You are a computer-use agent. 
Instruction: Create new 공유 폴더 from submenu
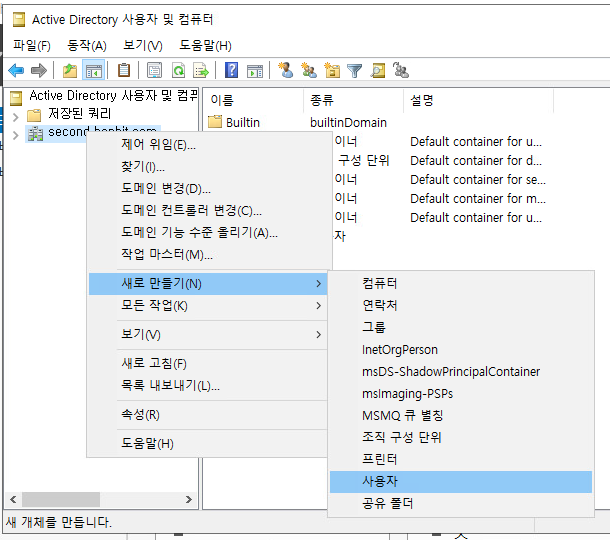point(461,504)
